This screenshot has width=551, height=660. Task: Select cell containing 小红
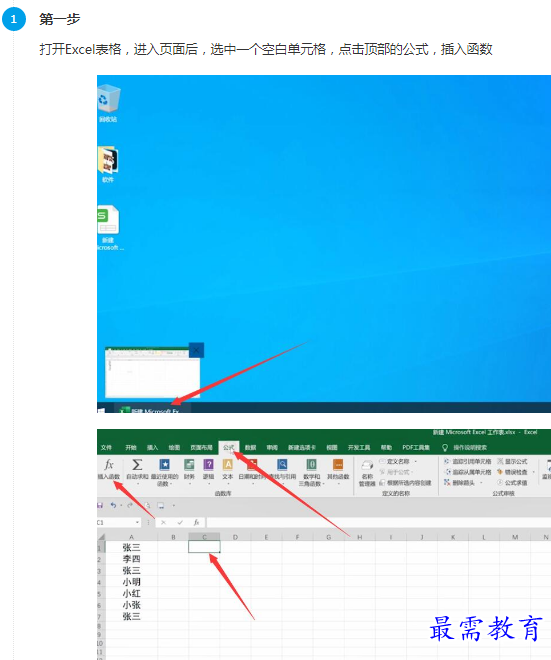tap(131, 593)
